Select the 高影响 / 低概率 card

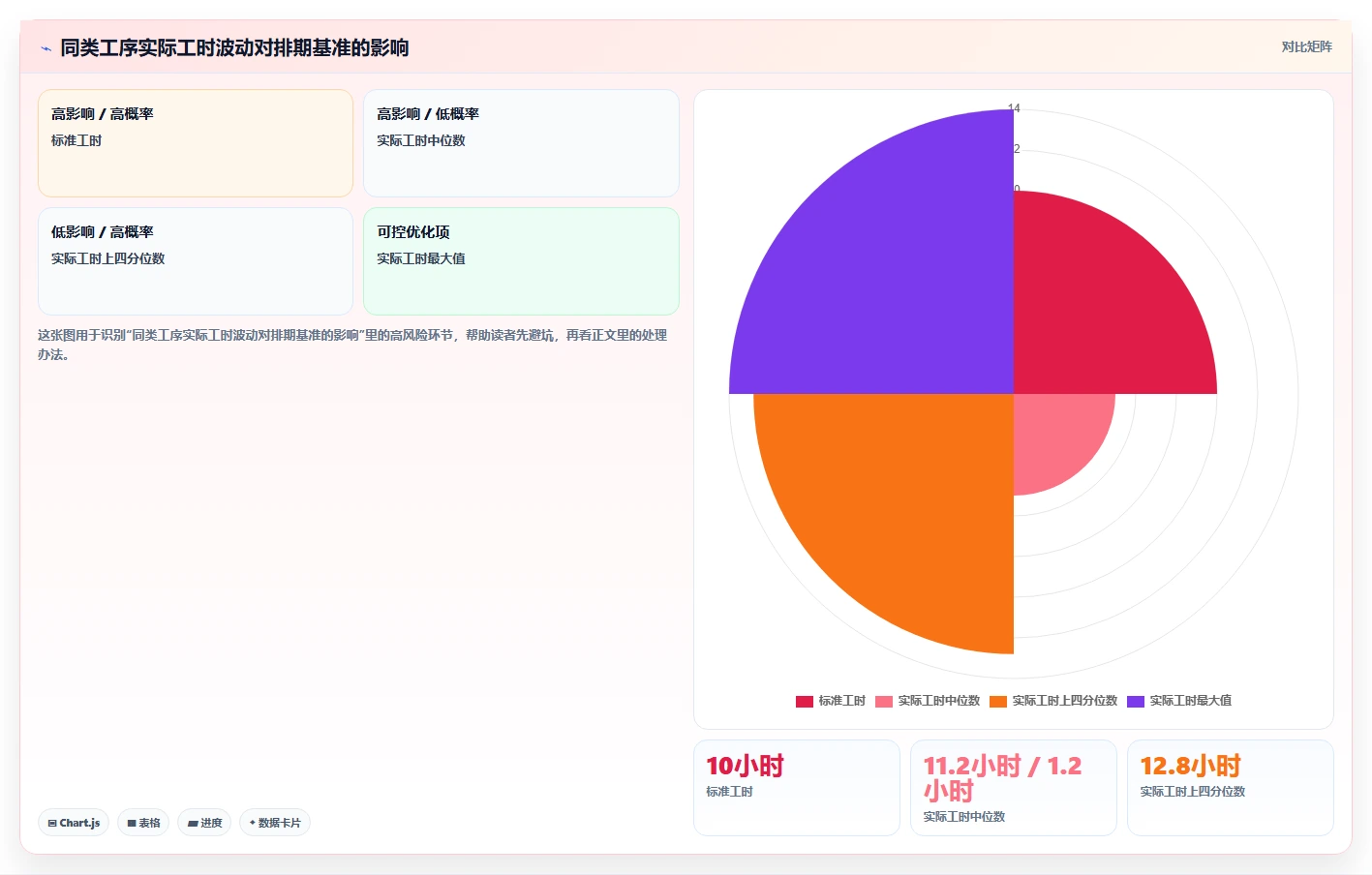[521, 143]
